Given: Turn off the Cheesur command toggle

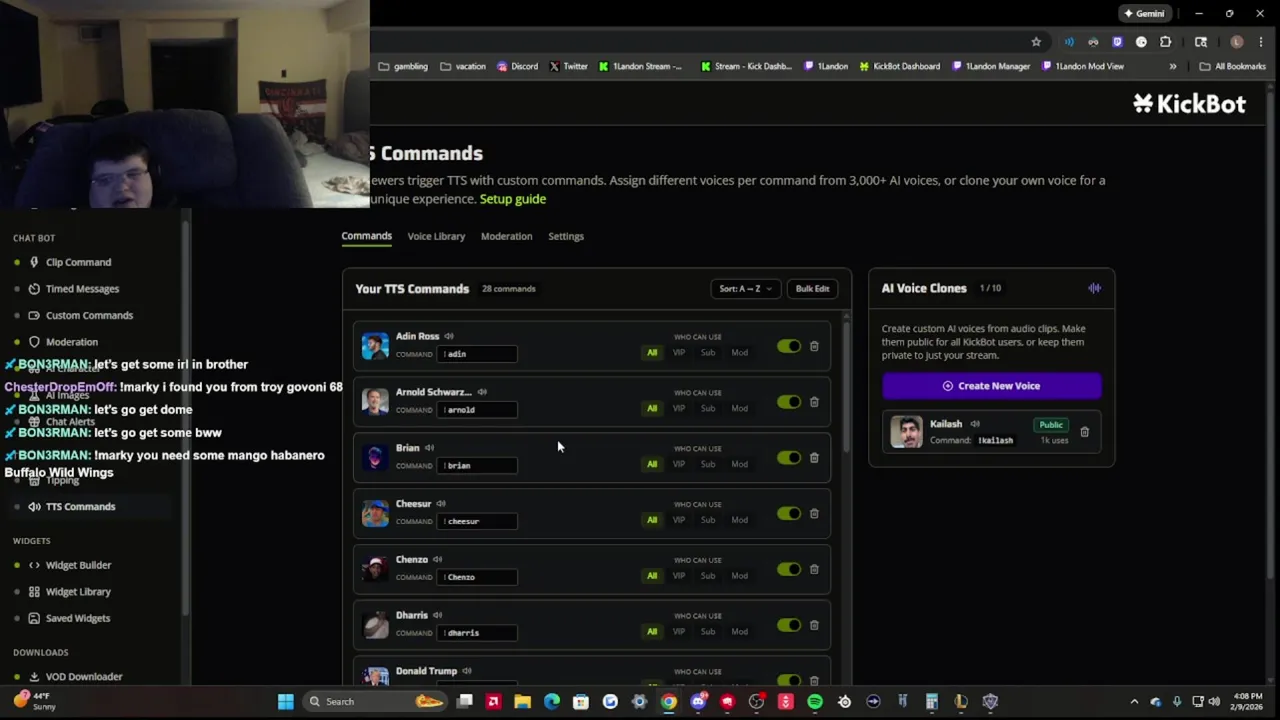Looking at the screenshot, I should tap(789, 514).
